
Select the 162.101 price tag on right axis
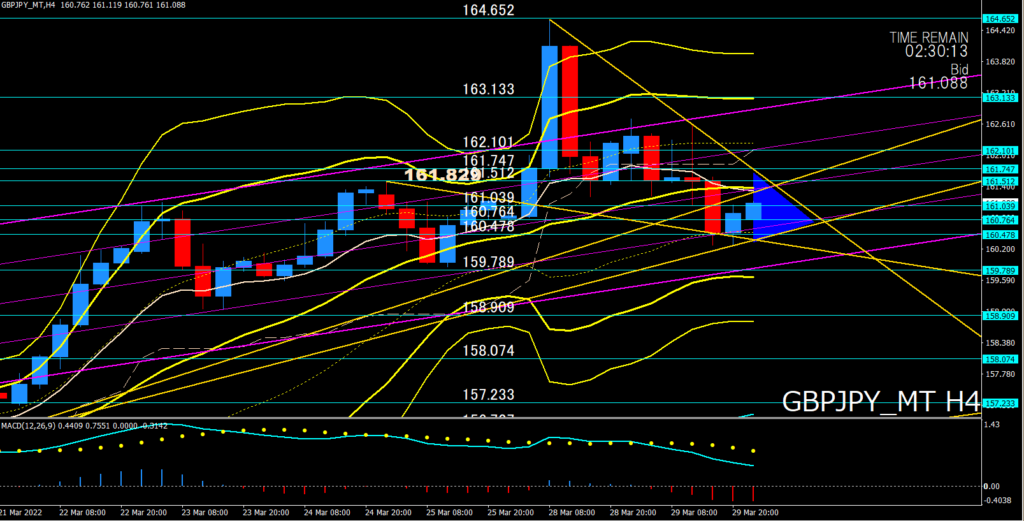pos(999,151)
